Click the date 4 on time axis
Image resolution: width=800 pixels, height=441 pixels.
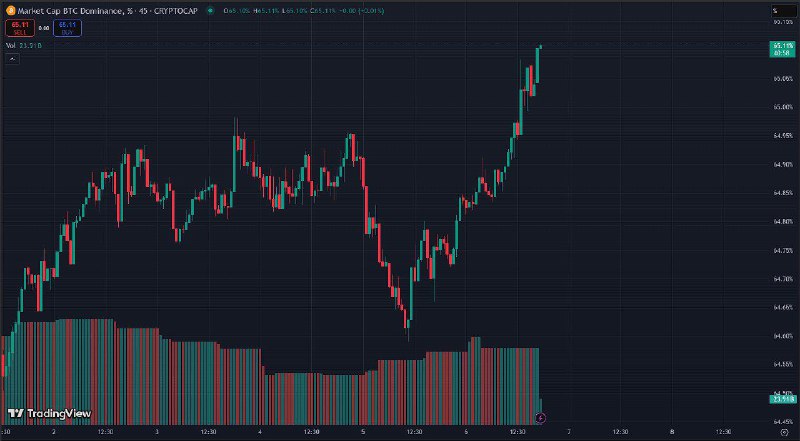260,431
